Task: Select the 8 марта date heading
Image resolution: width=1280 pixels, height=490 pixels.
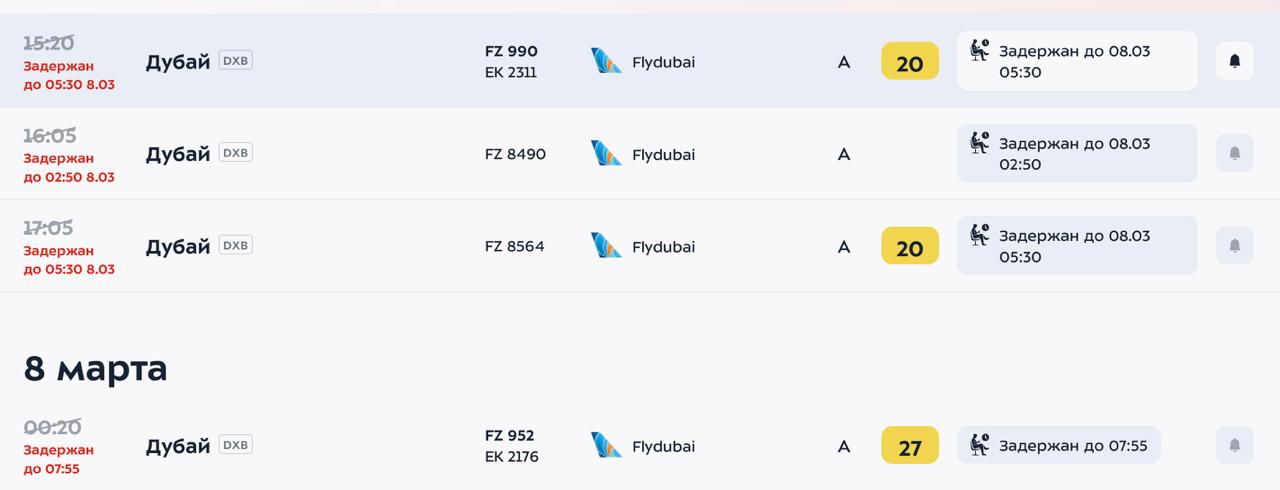Action: 96,369
